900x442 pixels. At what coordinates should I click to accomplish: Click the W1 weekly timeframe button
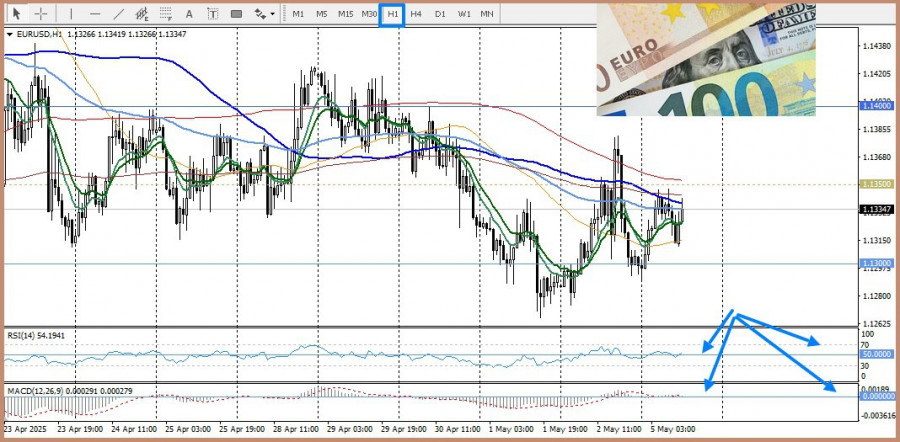464,14
